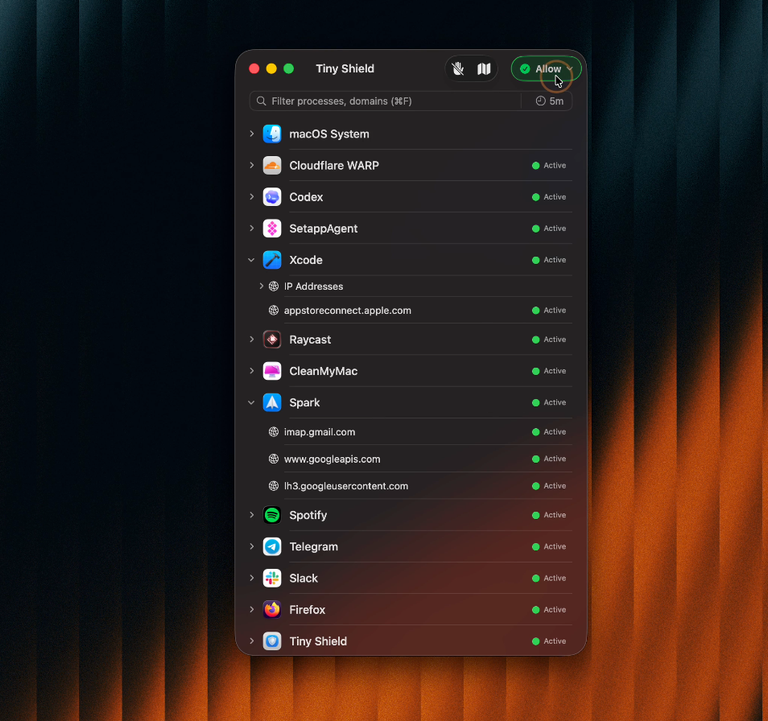The width and height of the screenshot is (768, 721).
Task: Toggle Active status for SetappAgent
Action: click(x=549, y=228)
